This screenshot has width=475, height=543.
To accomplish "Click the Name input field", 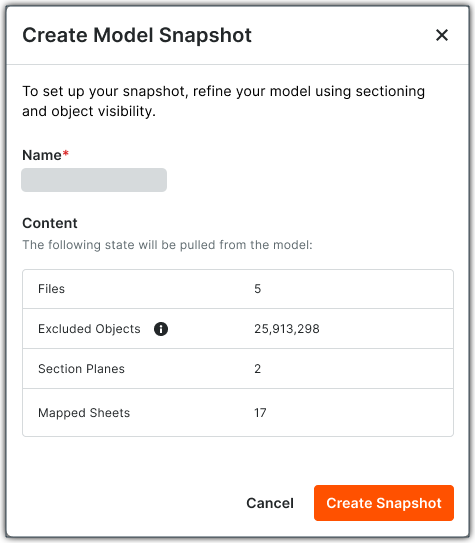I will coord(94,180).
